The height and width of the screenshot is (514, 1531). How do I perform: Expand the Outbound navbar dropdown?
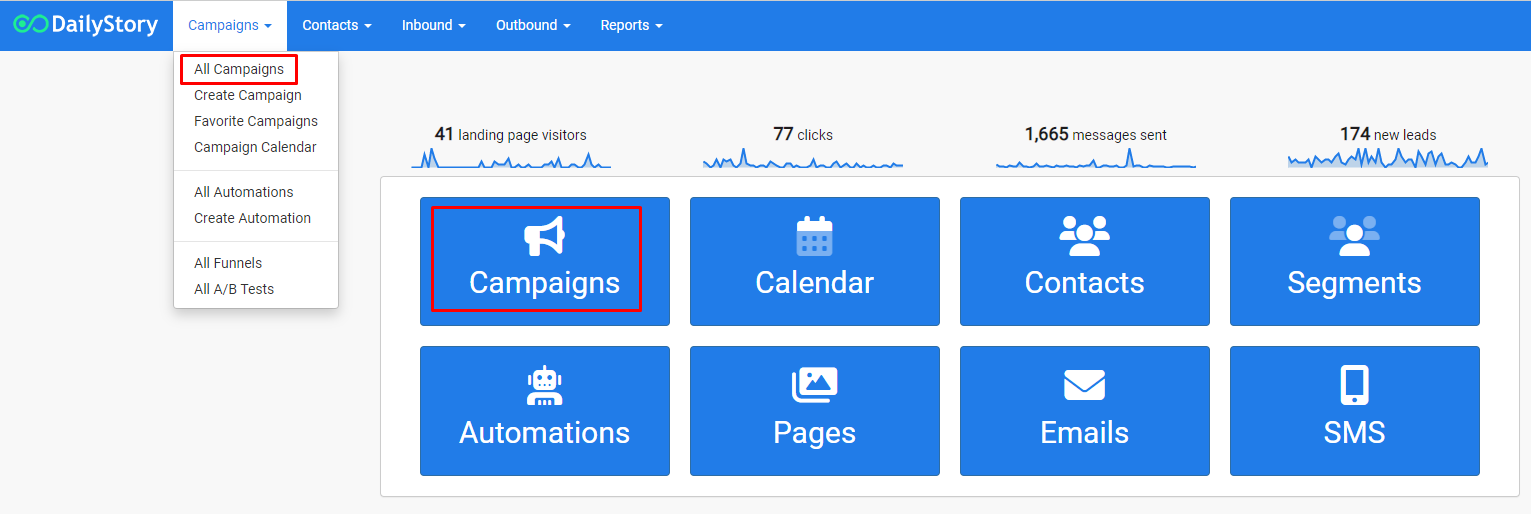coord(533,25)
